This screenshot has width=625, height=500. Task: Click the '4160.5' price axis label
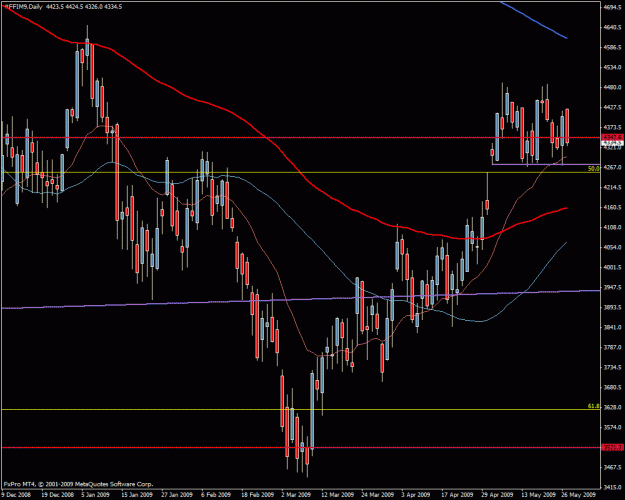click(613, 207)
